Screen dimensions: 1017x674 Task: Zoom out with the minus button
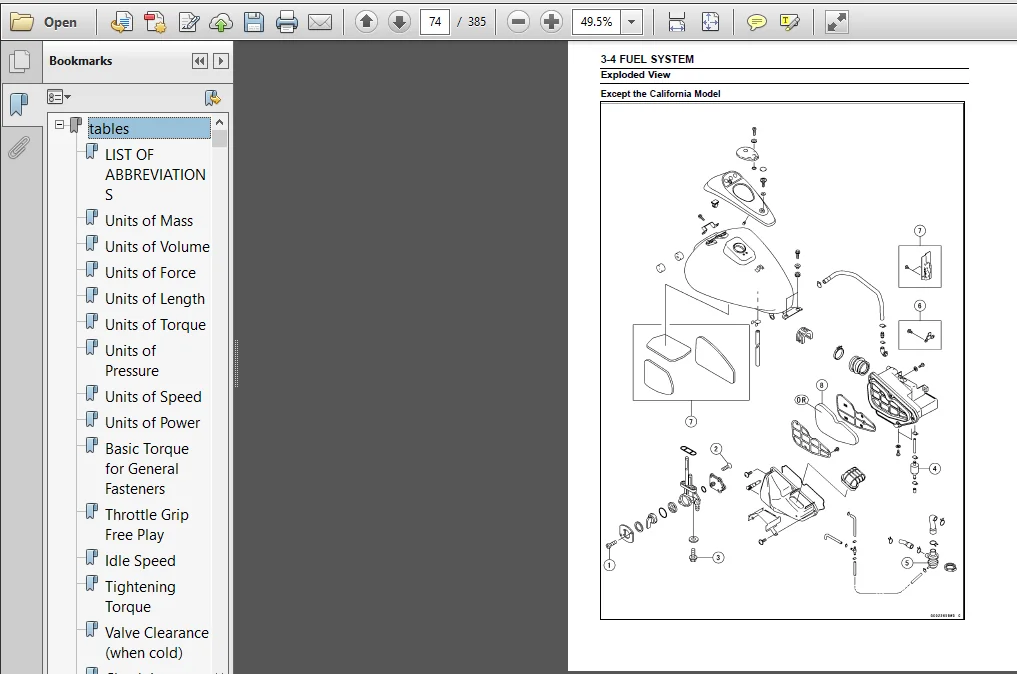[518, 22]
